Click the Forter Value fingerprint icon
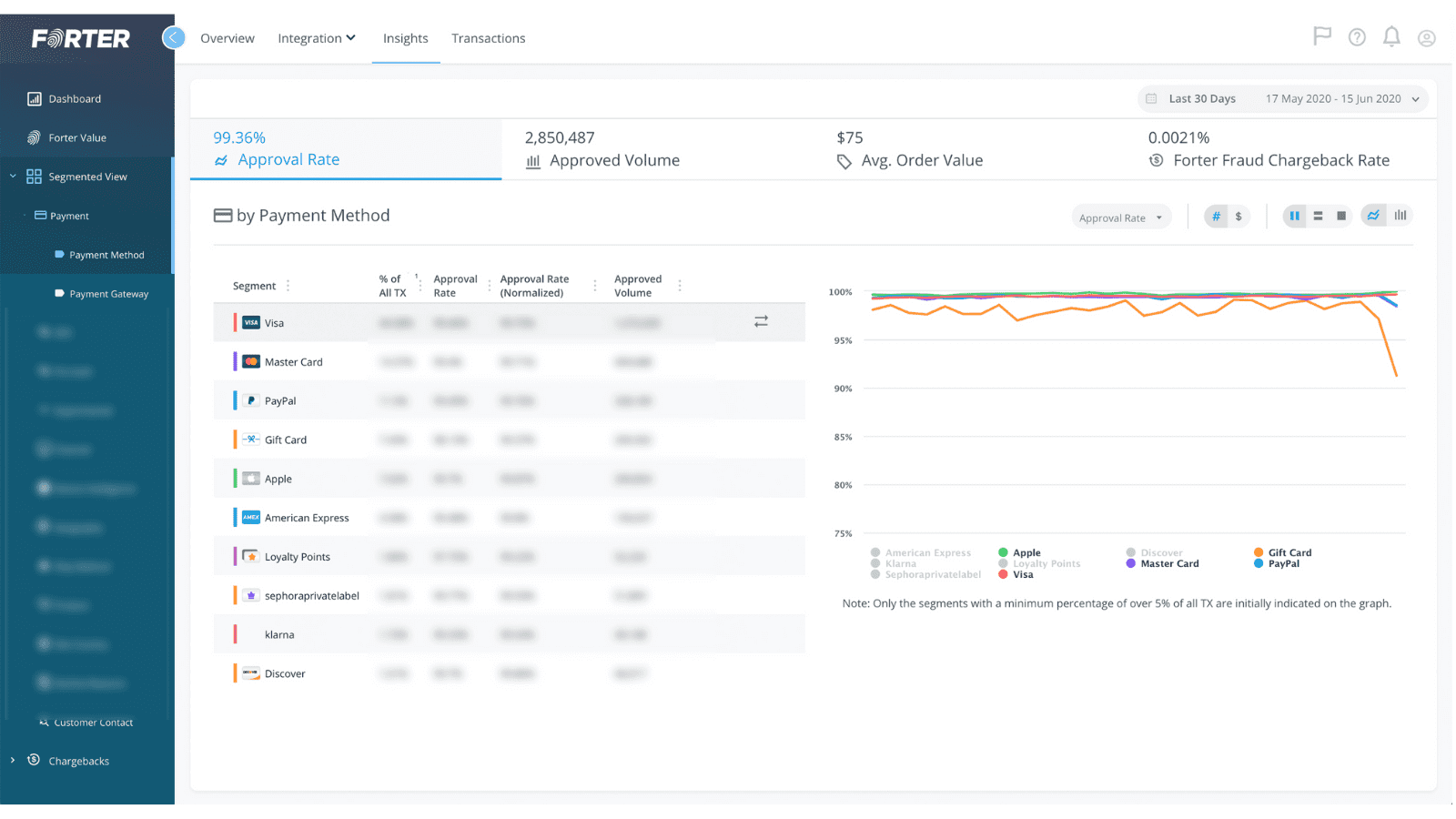Screen dimensions: 1456x819 [34, 137]
